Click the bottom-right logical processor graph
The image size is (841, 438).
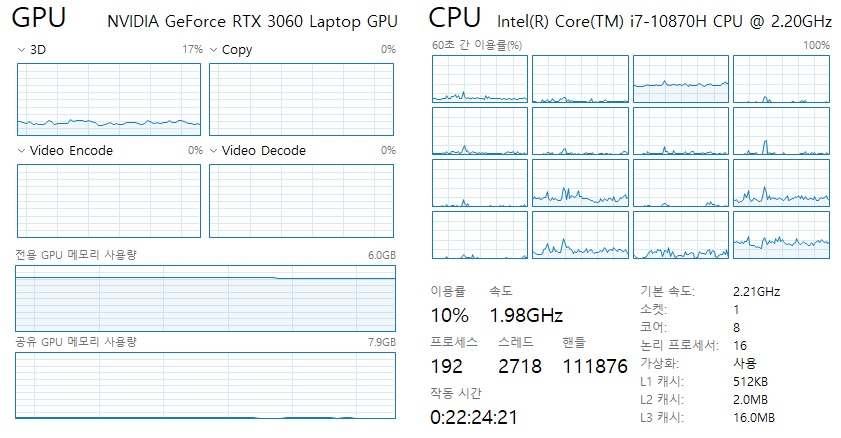pos(781,235)
